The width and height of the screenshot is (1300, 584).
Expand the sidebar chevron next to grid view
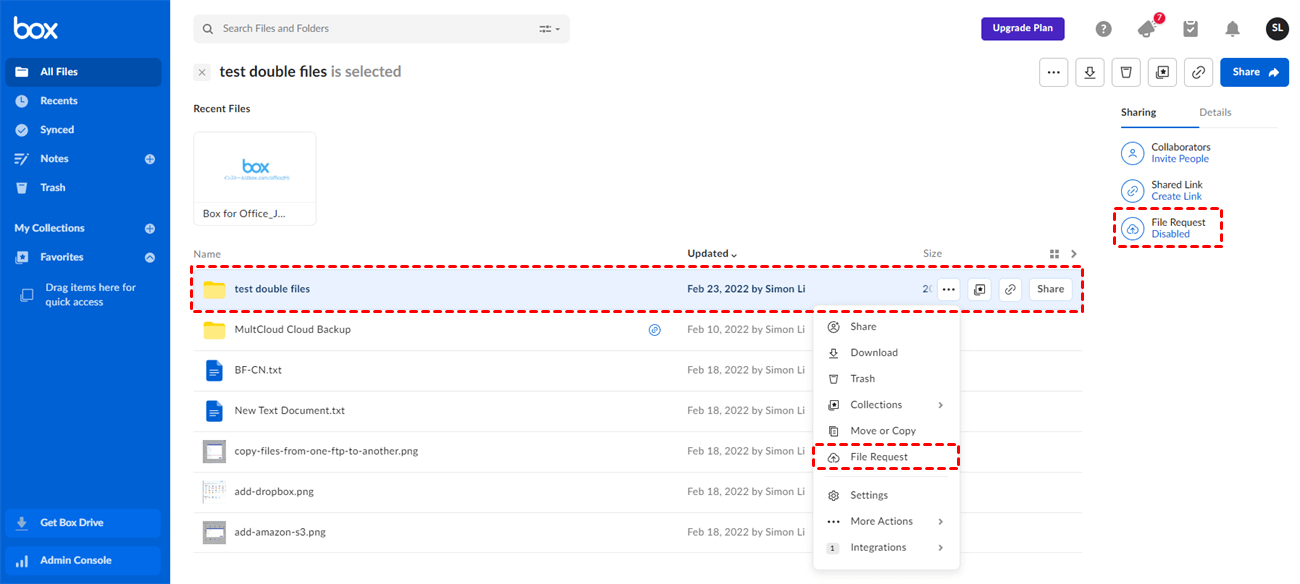(x=1075, y=254)
